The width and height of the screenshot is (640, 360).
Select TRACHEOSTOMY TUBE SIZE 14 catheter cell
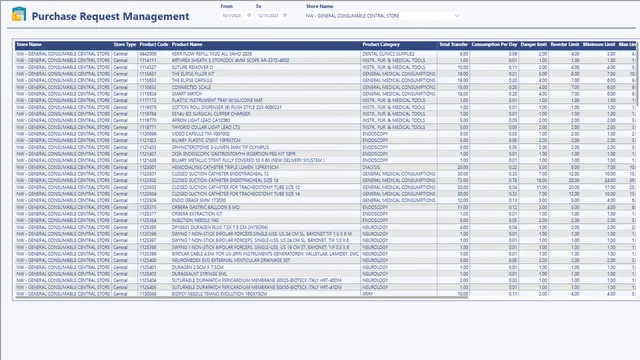tap(236, 194)
